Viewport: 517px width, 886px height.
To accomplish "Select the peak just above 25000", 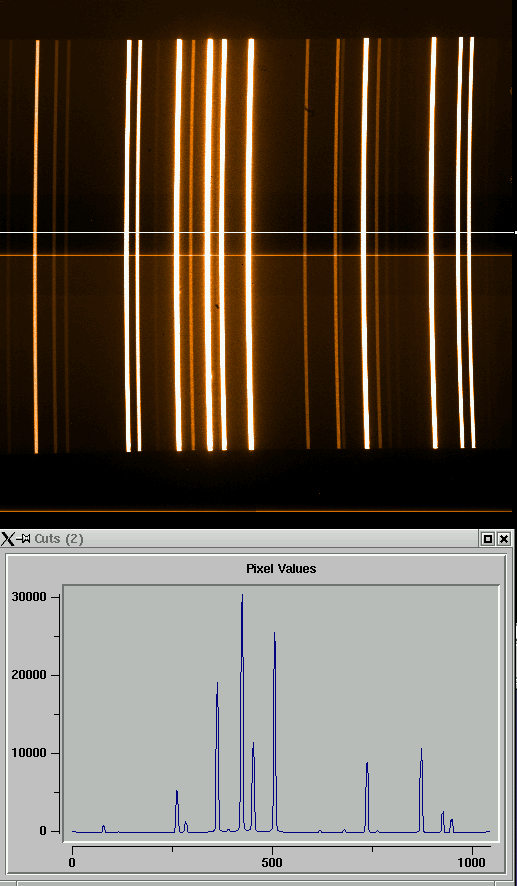I will tap(275, 634).
